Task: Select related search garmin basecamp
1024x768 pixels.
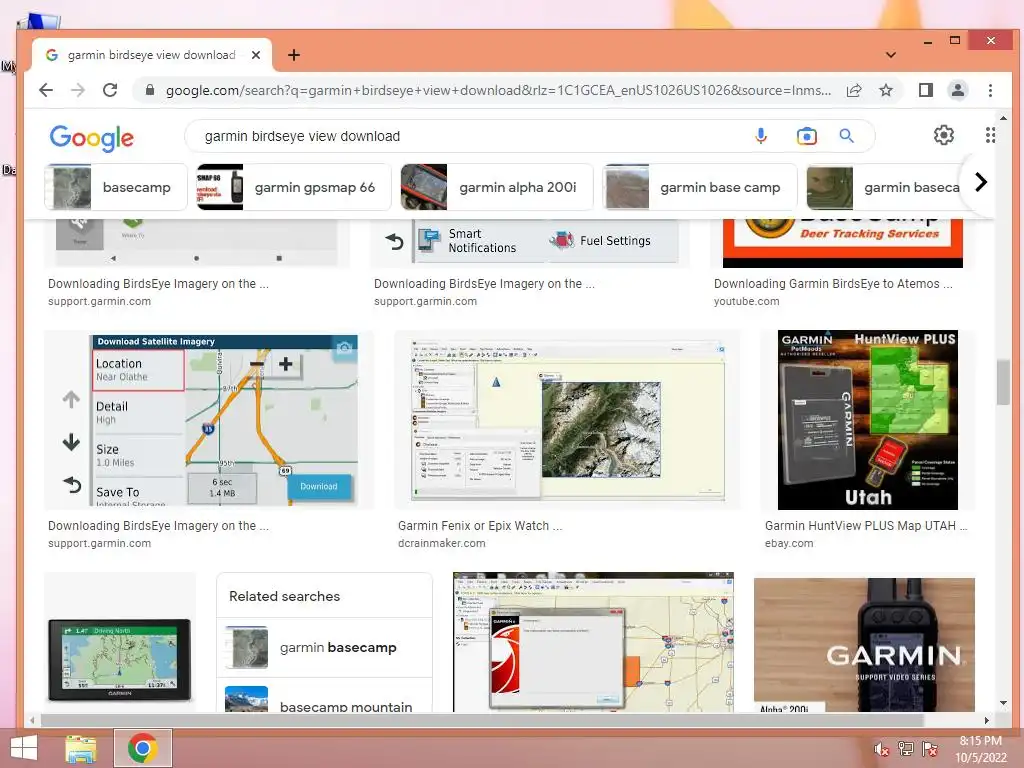Action: 325,647
